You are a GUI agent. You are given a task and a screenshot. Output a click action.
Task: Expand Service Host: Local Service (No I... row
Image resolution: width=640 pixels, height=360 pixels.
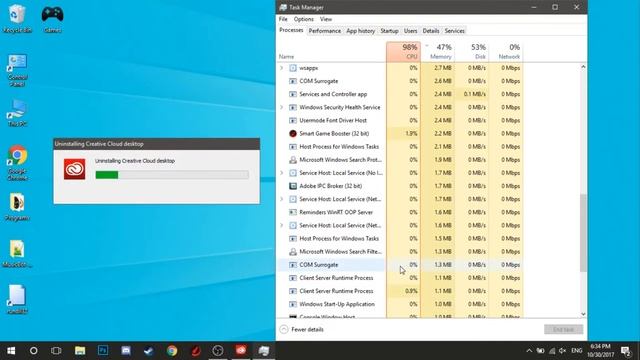coord(281,173)
